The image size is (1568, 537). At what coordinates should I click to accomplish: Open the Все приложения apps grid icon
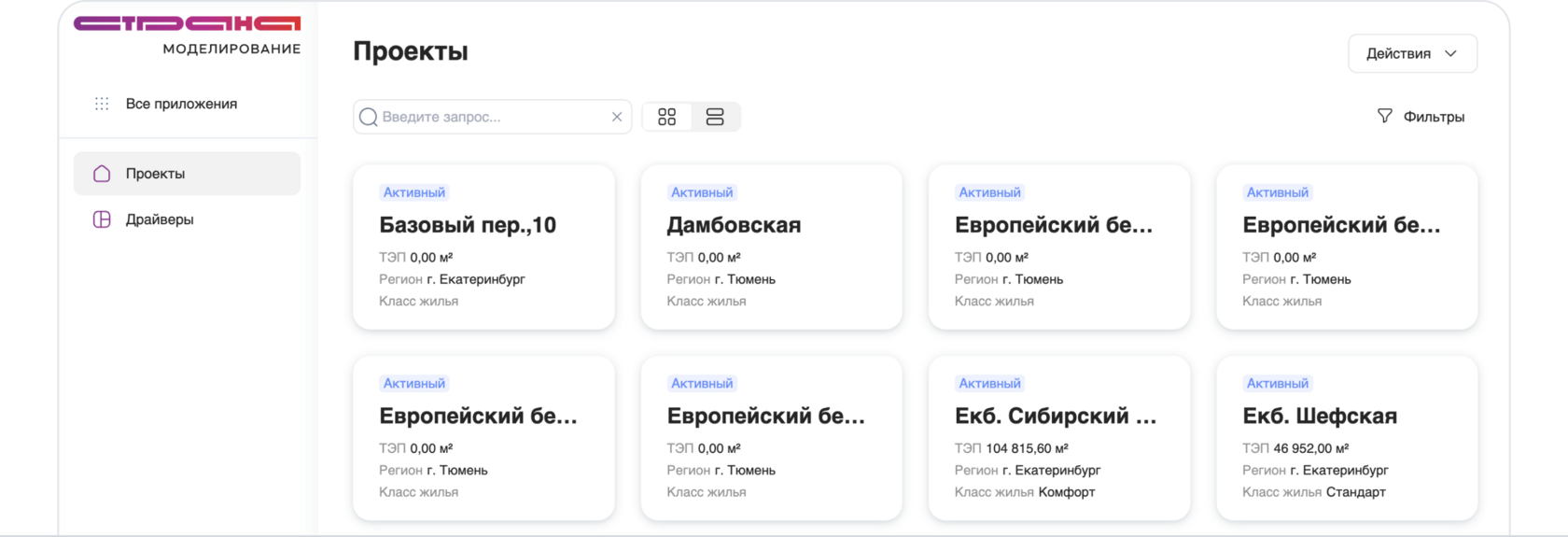tap(102, 104)
